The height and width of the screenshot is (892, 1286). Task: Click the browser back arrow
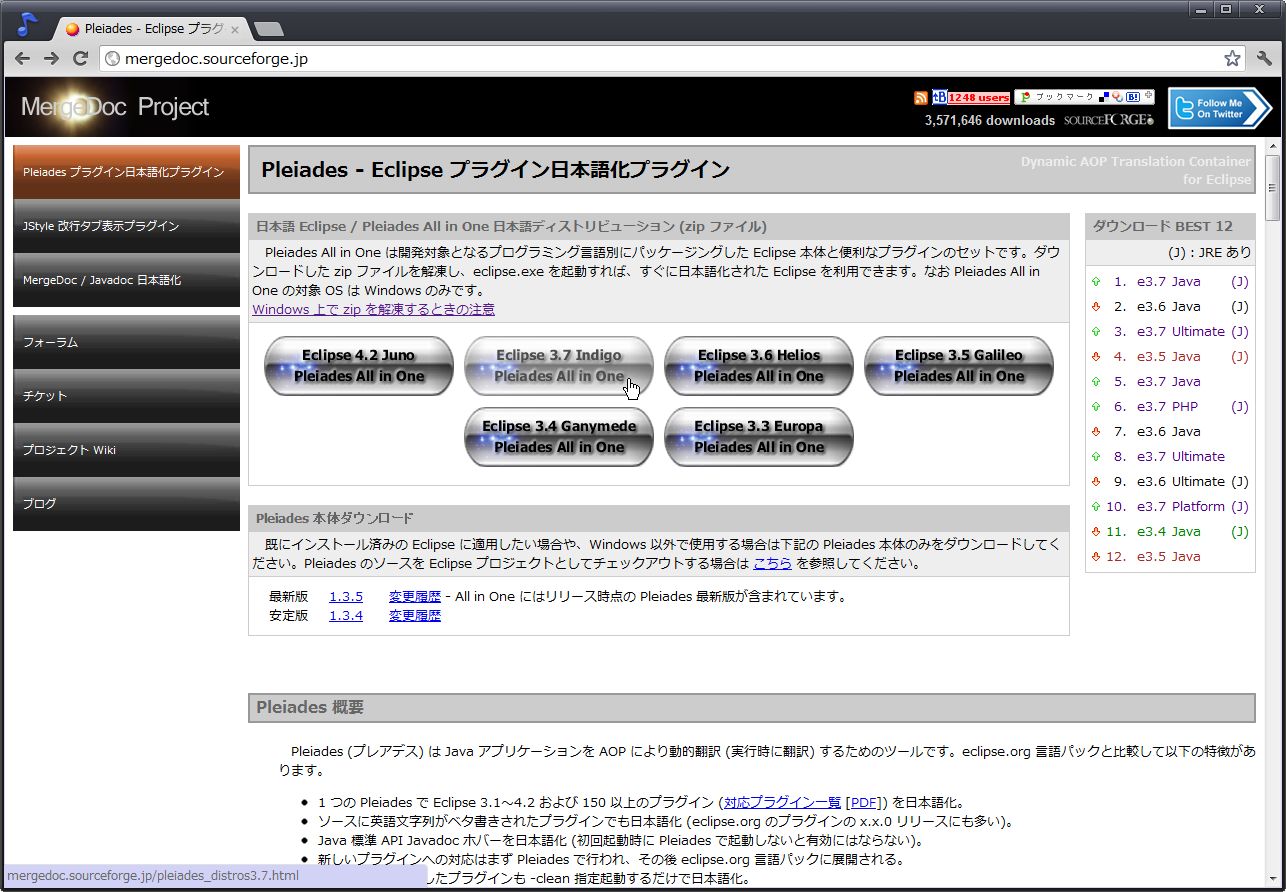click(22, 58)
